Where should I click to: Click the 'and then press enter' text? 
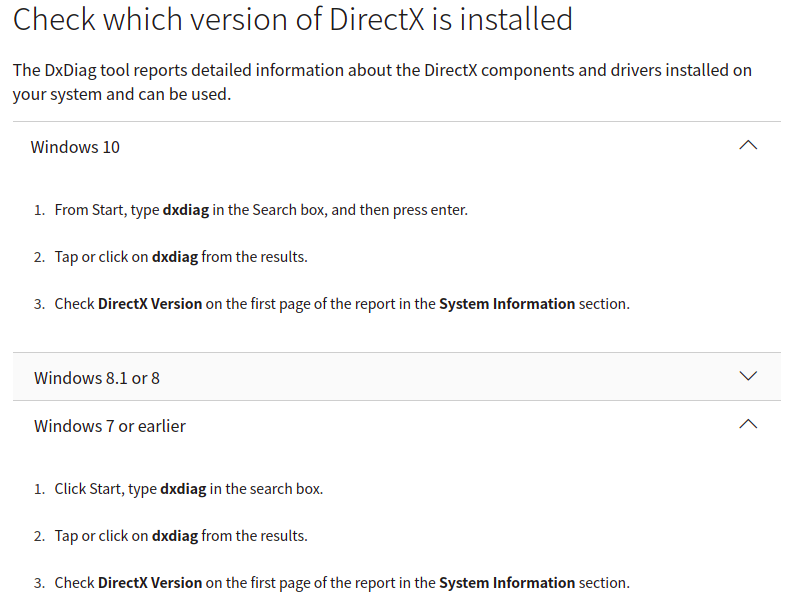click(400, 210)
